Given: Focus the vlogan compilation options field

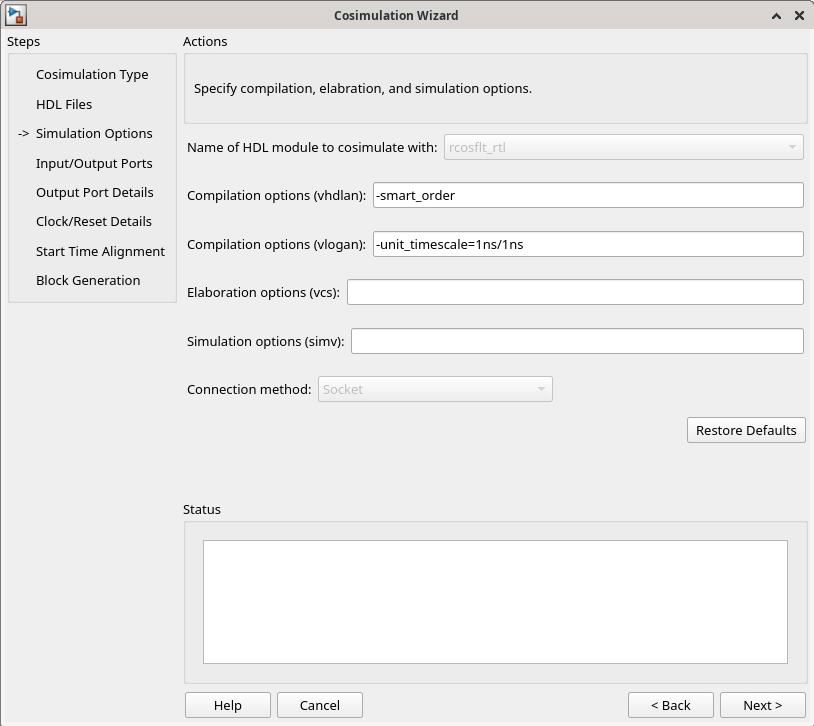Looking at the screenshot, I should [587, 245].
